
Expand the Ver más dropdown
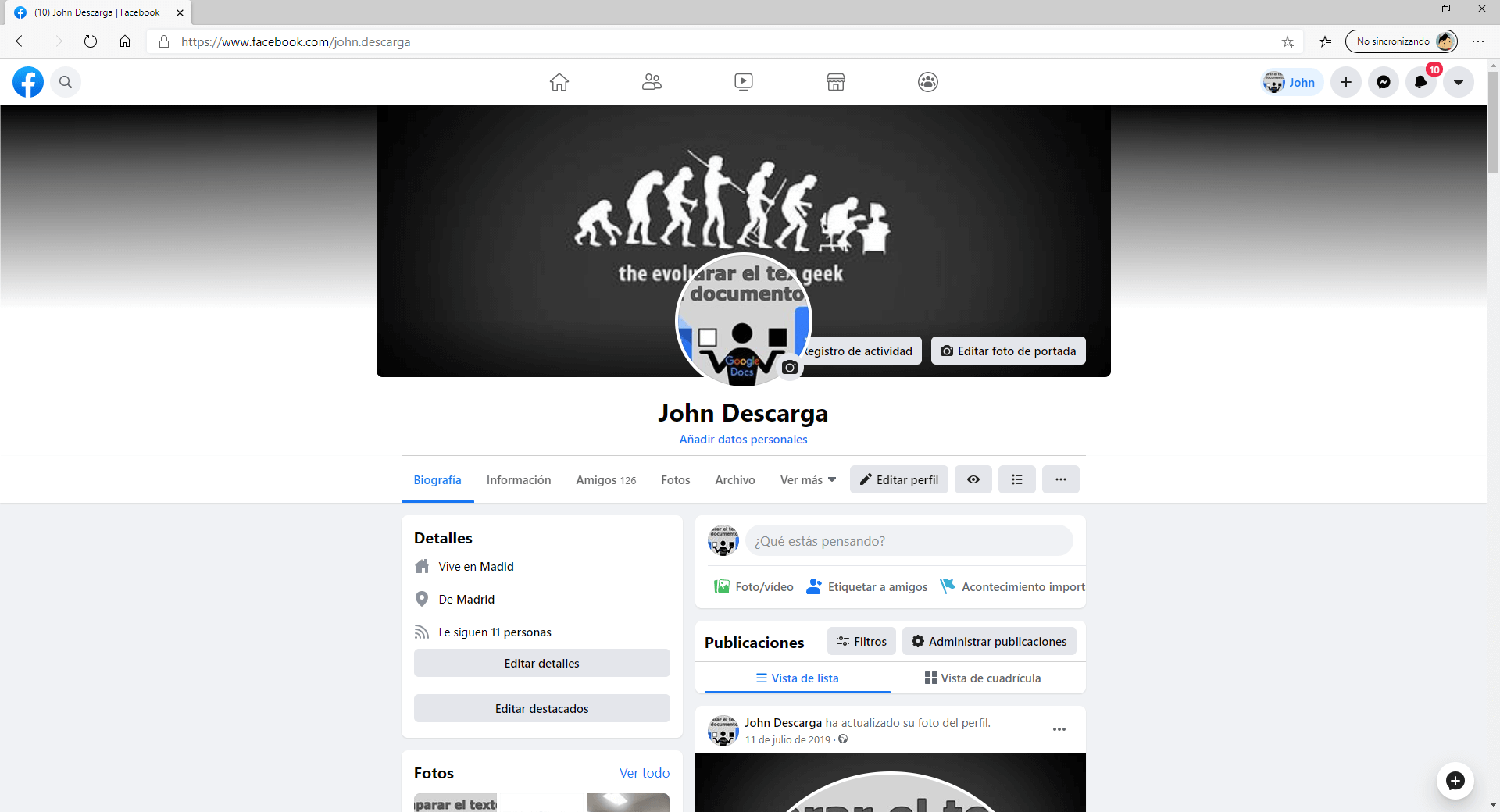click(x=808, y=480)
